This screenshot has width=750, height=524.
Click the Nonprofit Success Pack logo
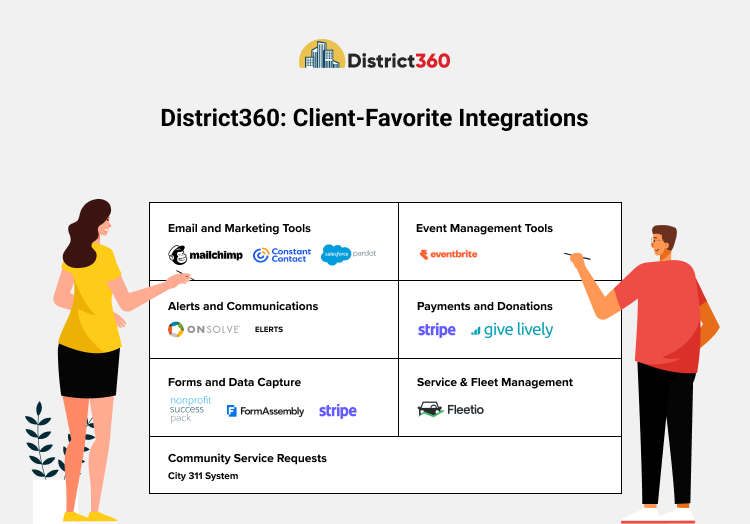coord(190,409)
